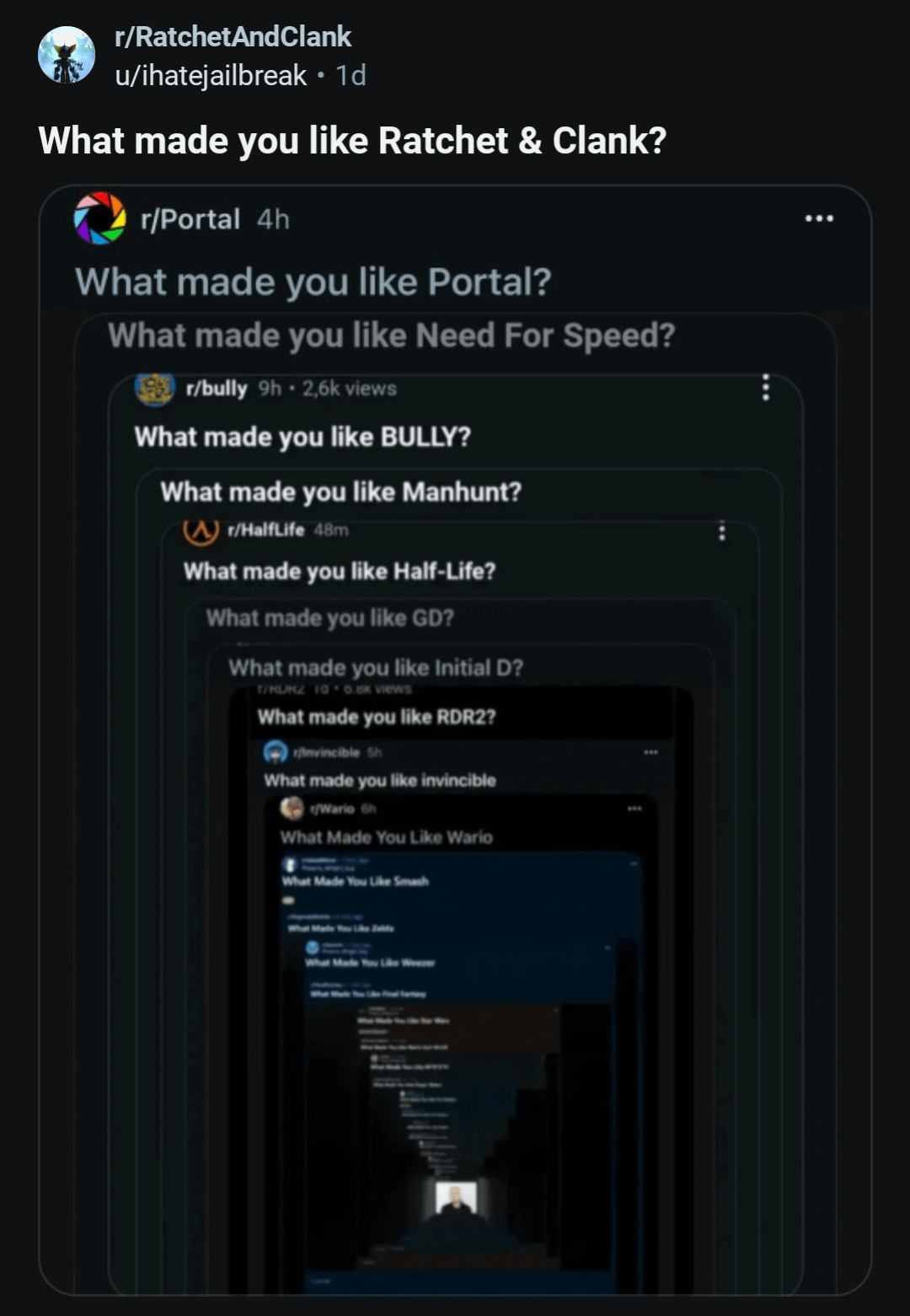Click the innermost thumbnail image of person
This screenshot has height=1316, width=910.
[456, 1198]
